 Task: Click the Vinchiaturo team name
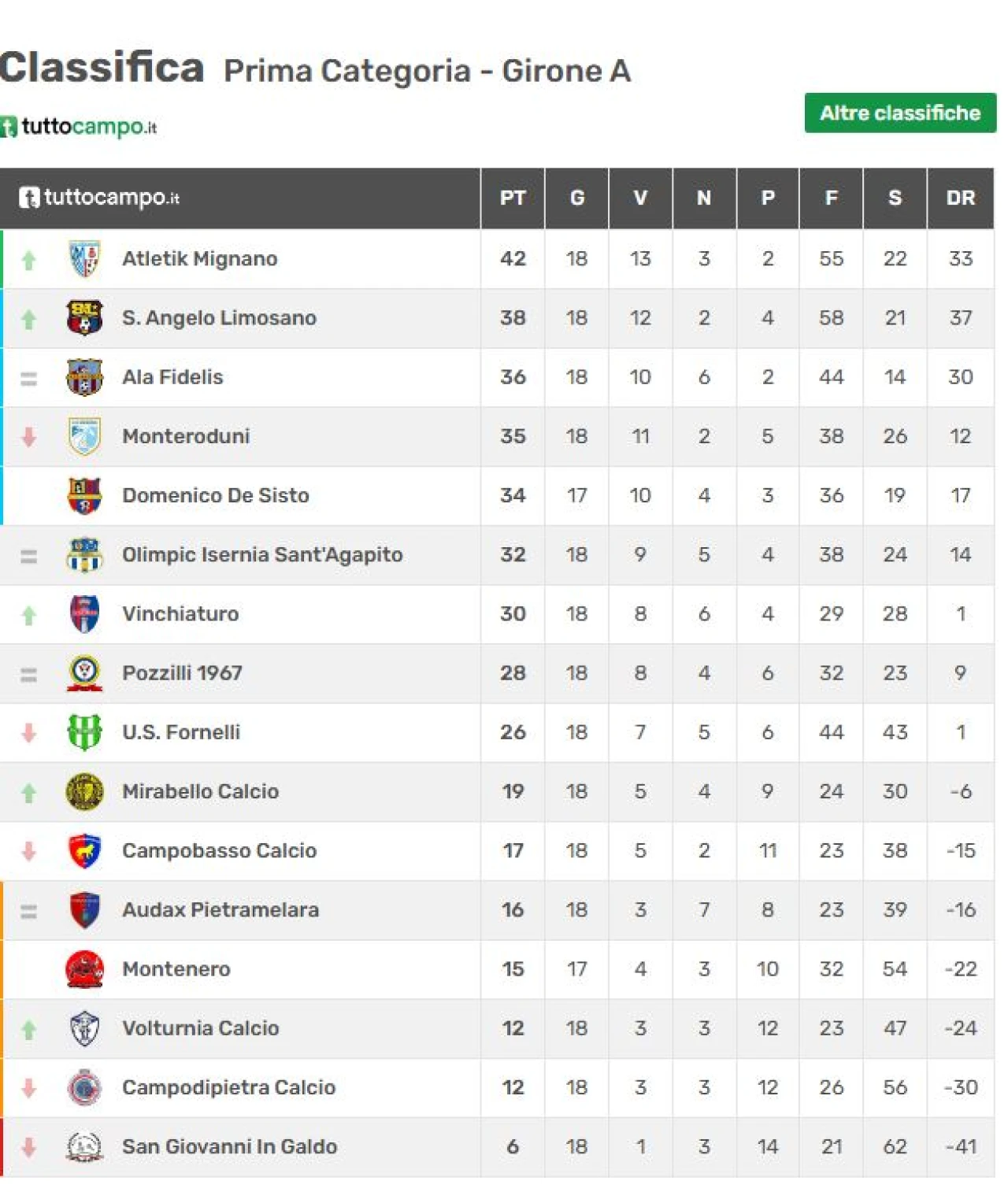(x=180, y=614)
